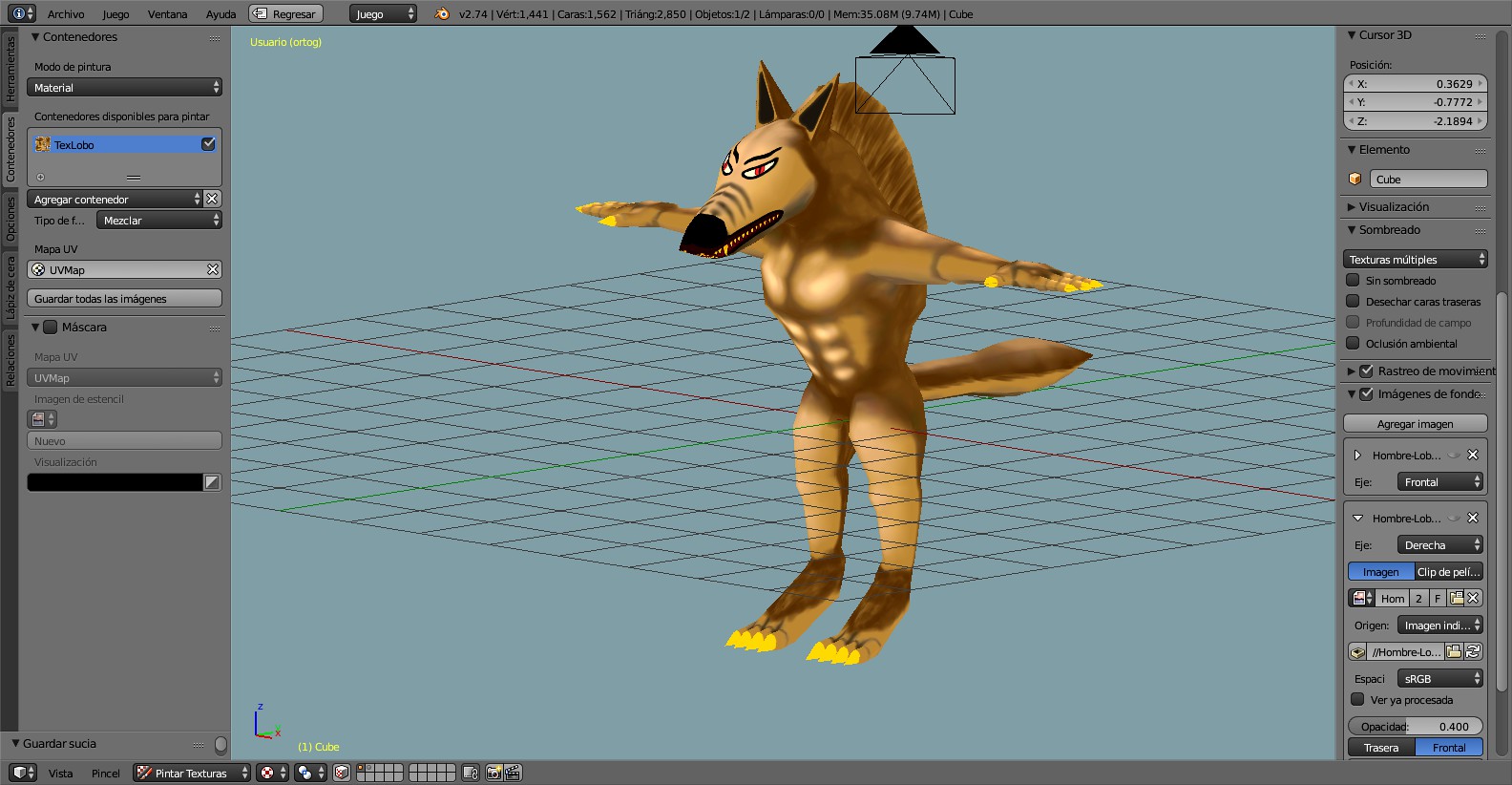This screenshot has height=785, width=1512.
Task: Open the Archivo menu
Action: (x=66, y=13)
